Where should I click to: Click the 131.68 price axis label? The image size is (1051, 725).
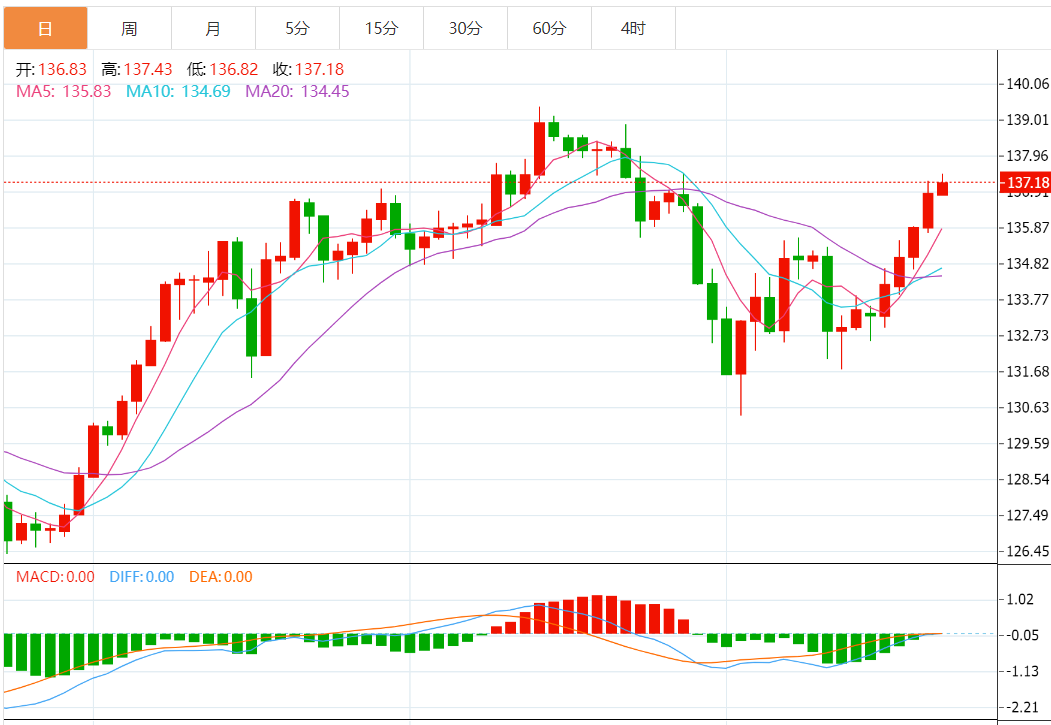tap(1028, 372)
